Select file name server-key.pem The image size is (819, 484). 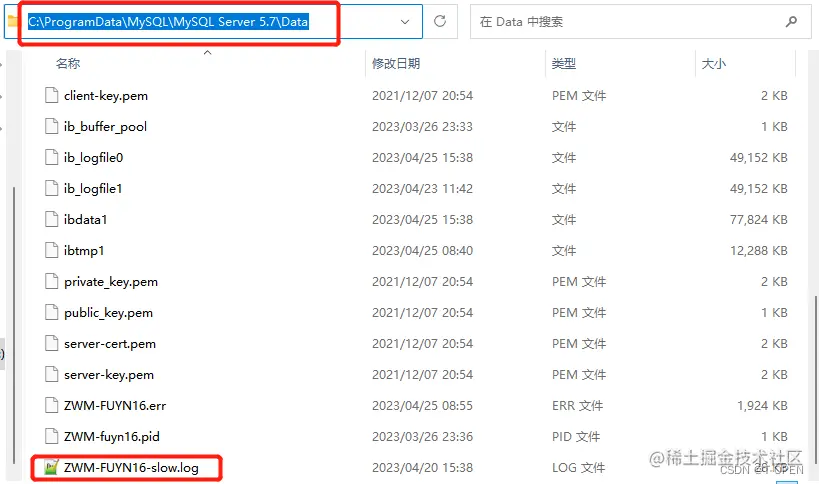point(109,374)
